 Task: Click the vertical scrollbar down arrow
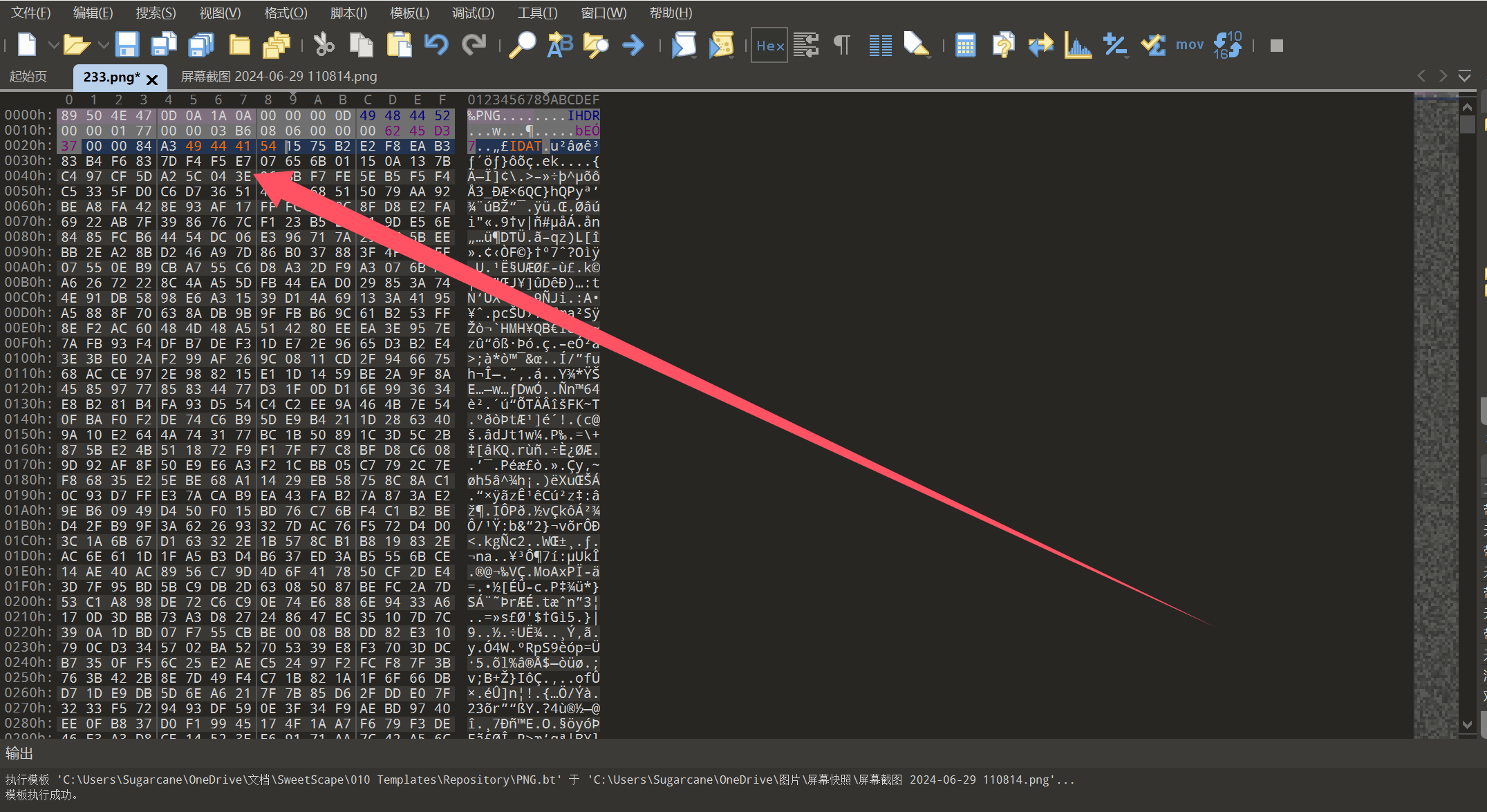(x=1467, y=724)
